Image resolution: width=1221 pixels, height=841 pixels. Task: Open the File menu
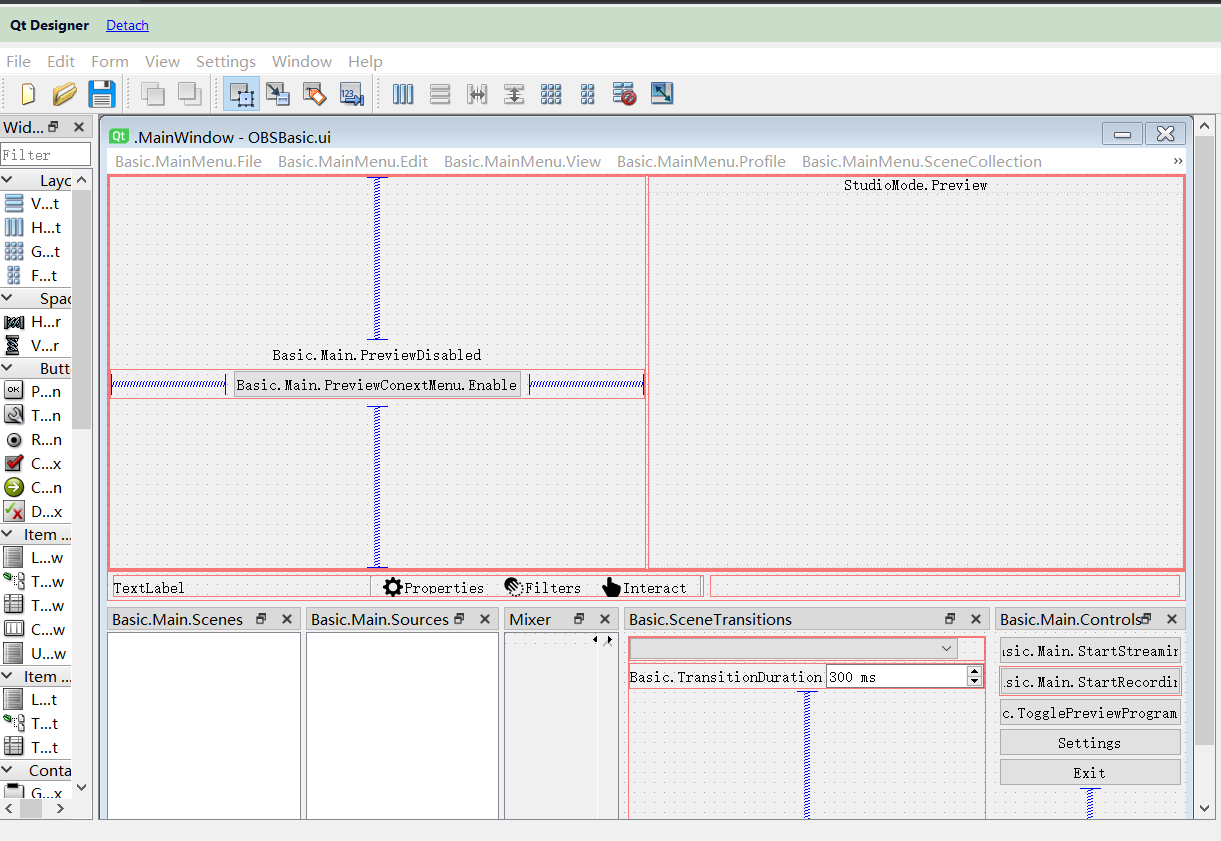coord(18,61)
